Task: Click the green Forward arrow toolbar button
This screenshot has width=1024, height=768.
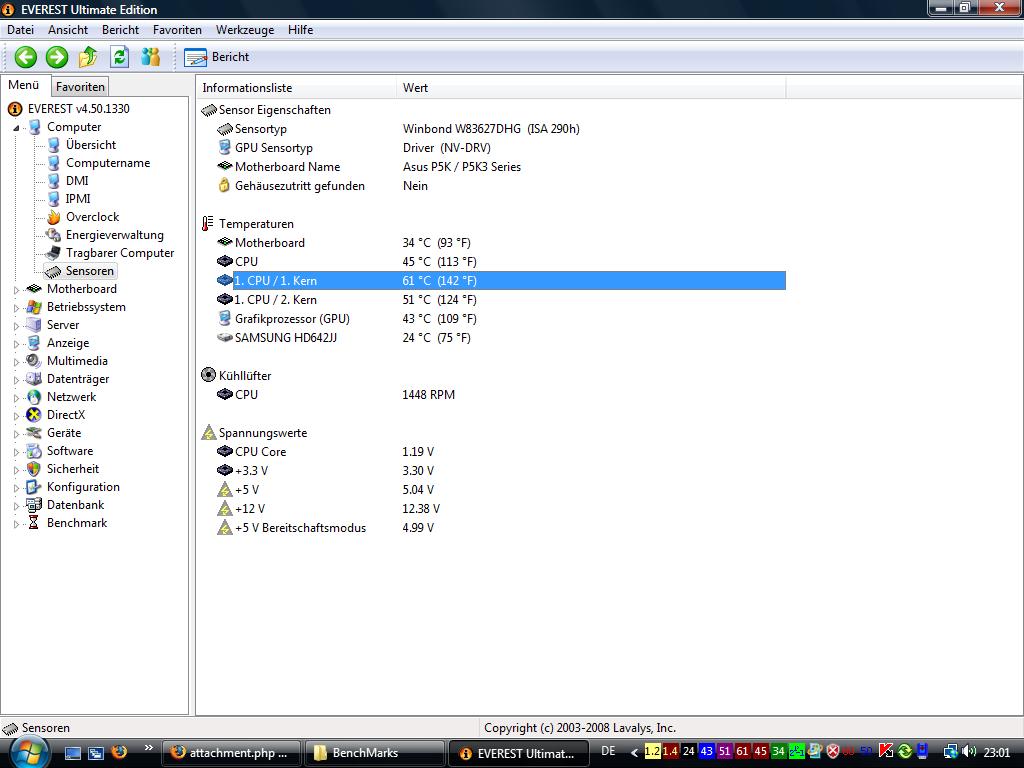Action: pos(57,57)
